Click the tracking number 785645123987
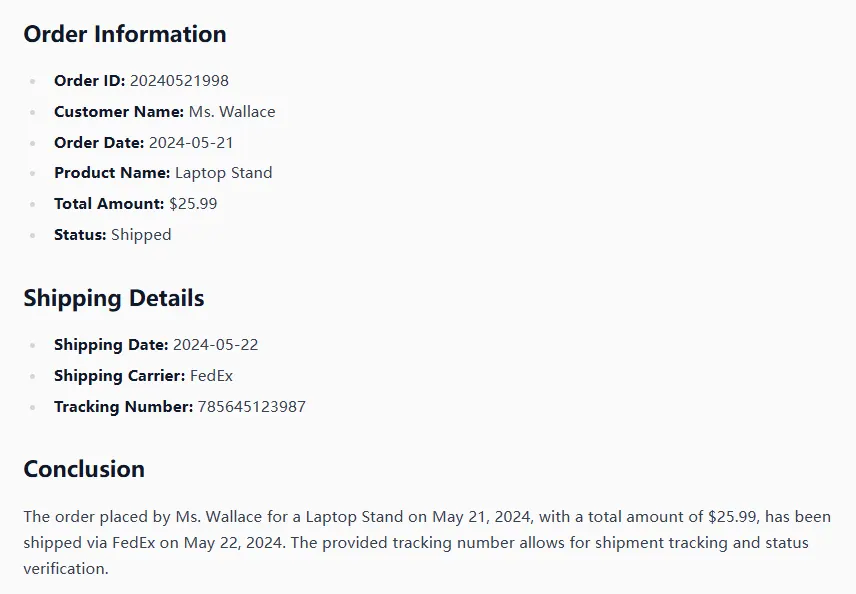Screen dimensions: 856x594 tap(252, 407)
